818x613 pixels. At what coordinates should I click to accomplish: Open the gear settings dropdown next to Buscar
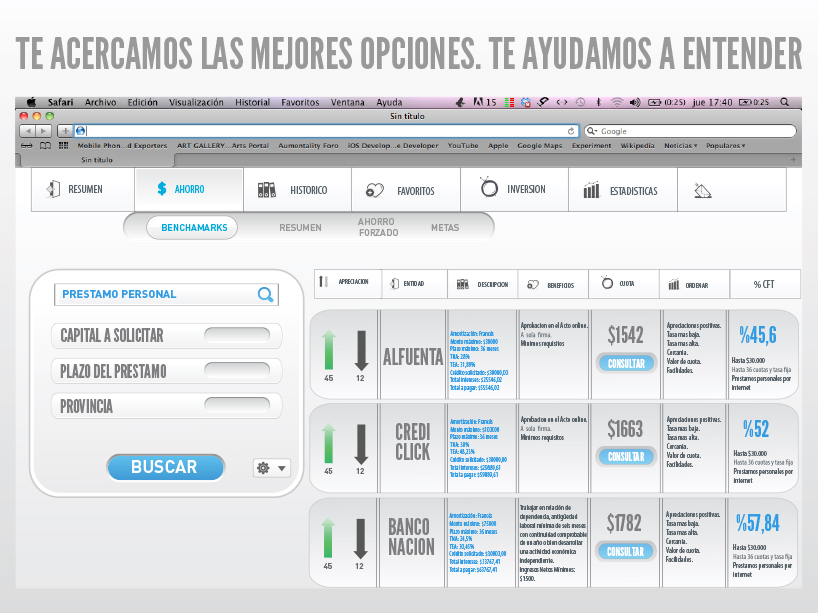271,468
